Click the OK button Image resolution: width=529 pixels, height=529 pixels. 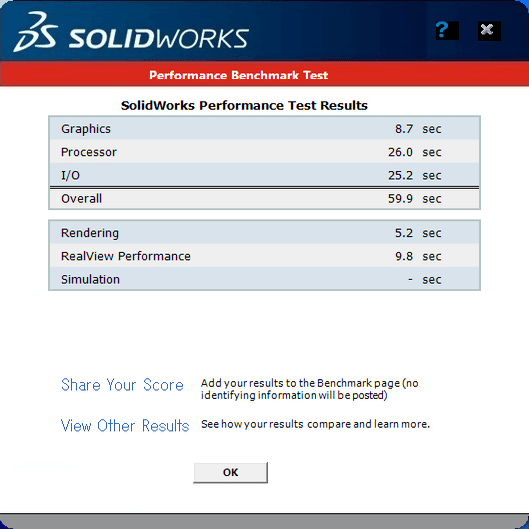(230, 472)
